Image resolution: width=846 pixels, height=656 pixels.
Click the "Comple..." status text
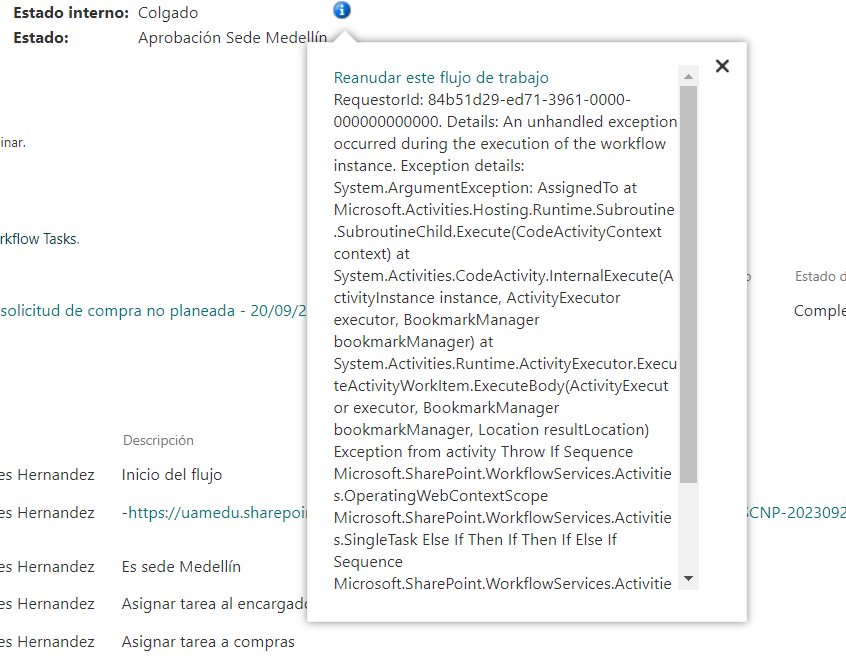point(818,311)
